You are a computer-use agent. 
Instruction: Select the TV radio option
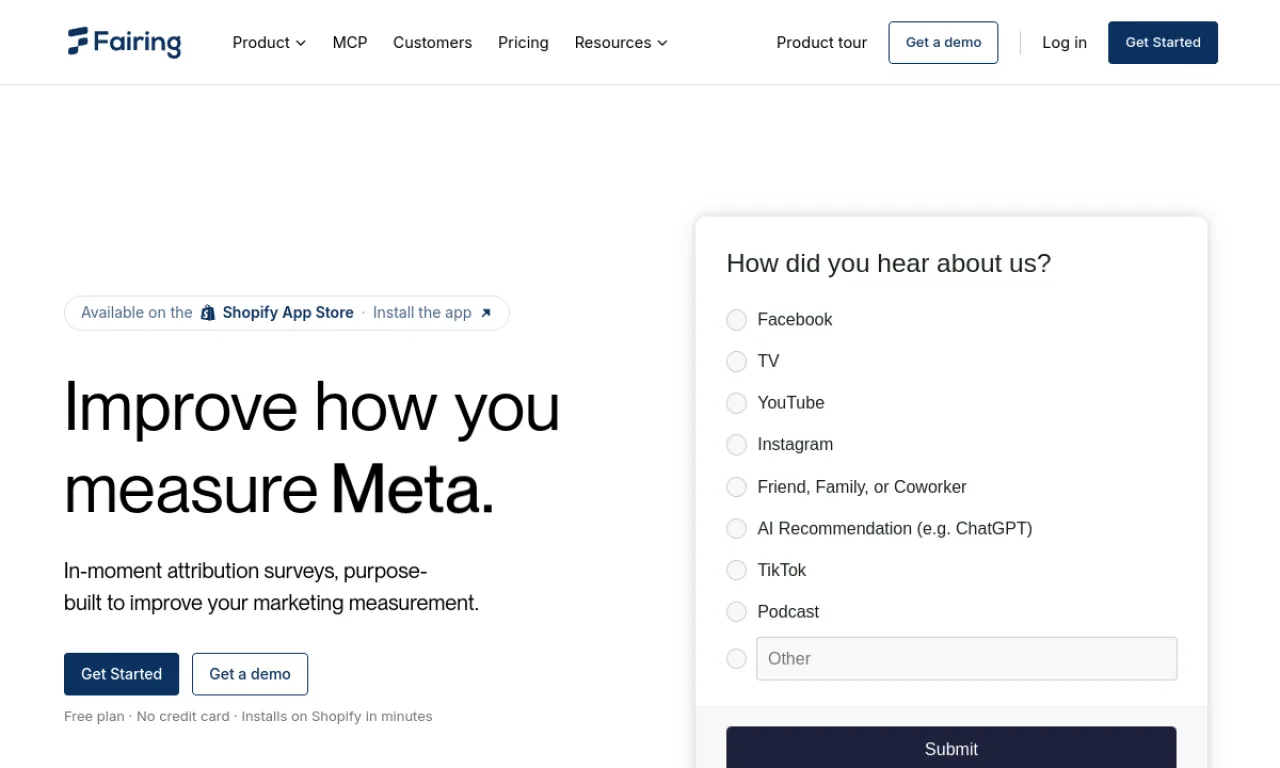coord(736,361)
